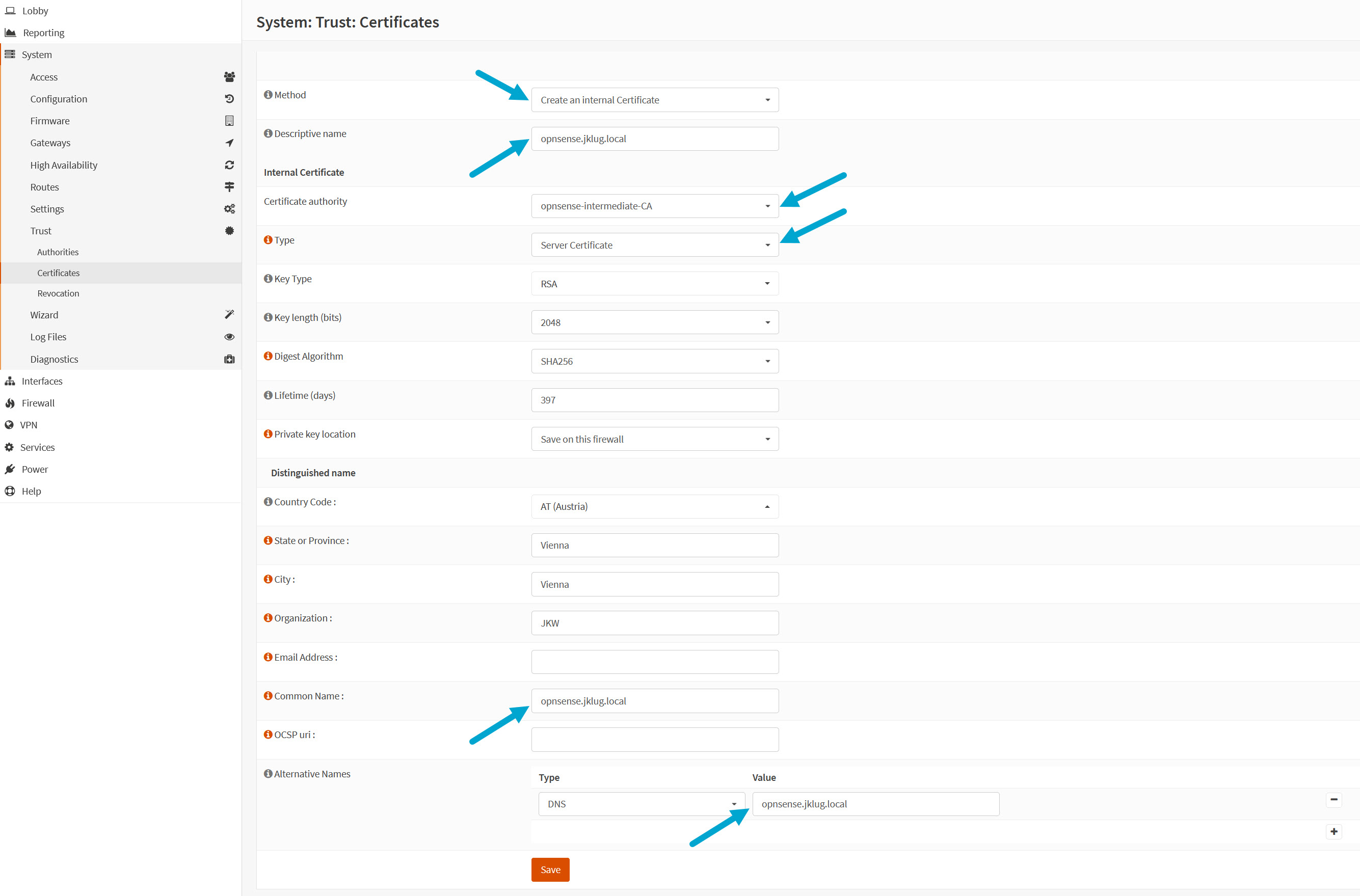The width and height of the screenshot is (1360, 896).
Task: Add an alternative name with plus button
Action: (x=1333, y=831)
